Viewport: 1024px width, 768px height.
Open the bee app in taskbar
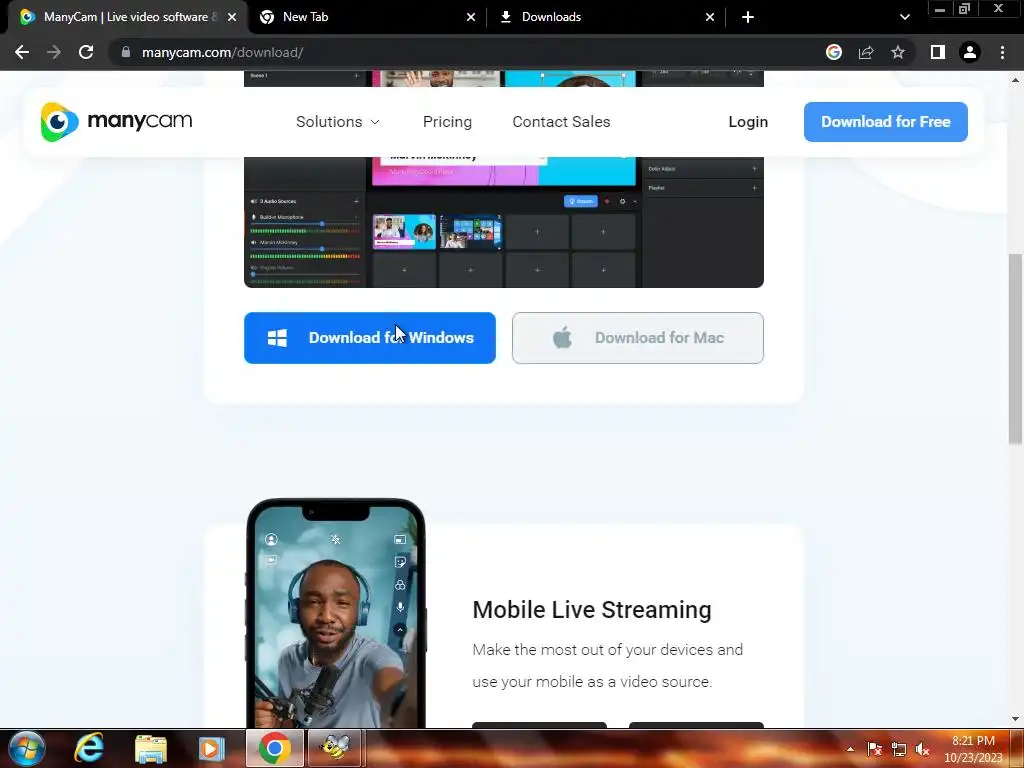point(334,748)
